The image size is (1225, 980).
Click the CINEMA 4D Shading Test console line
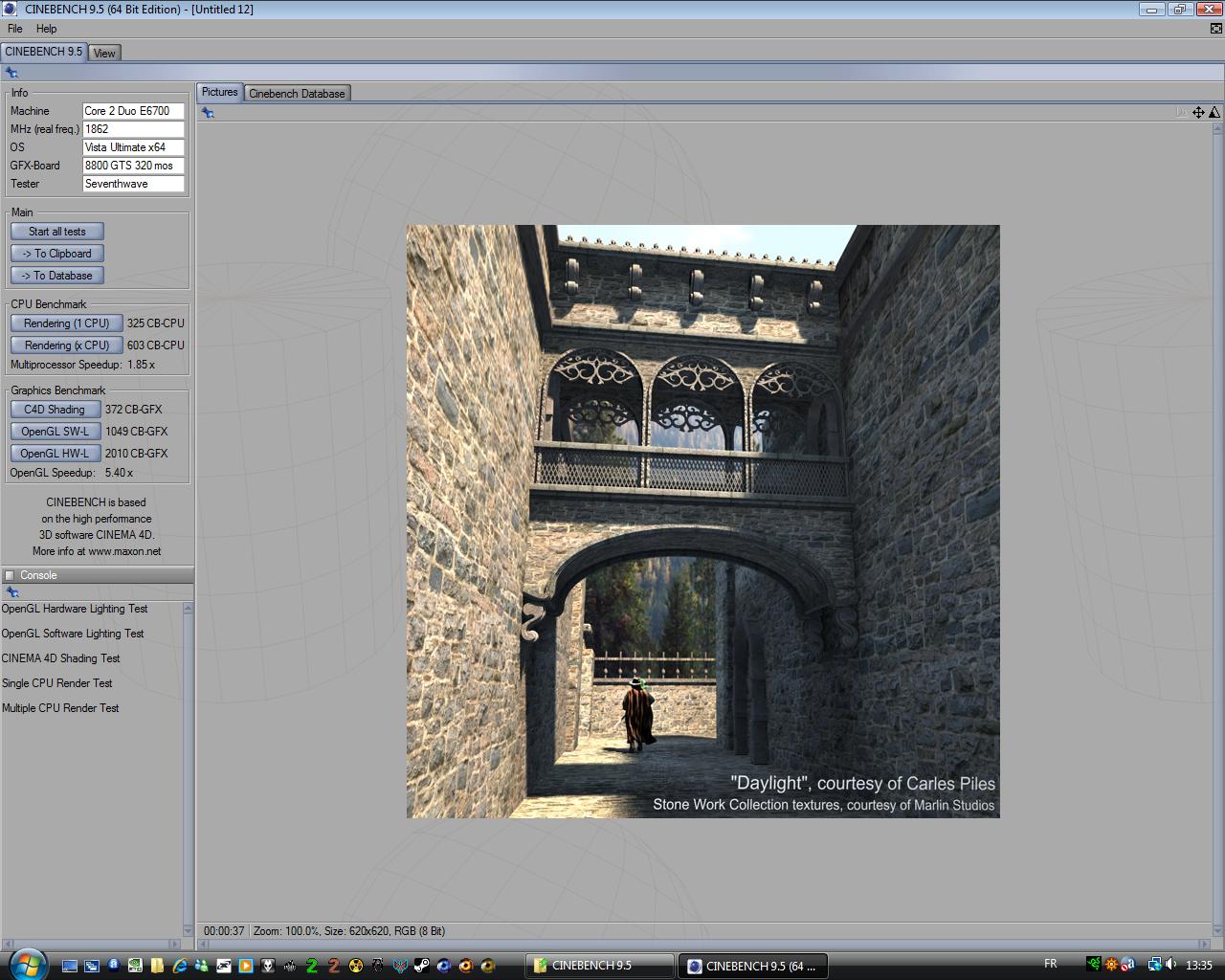click(61, 658)
